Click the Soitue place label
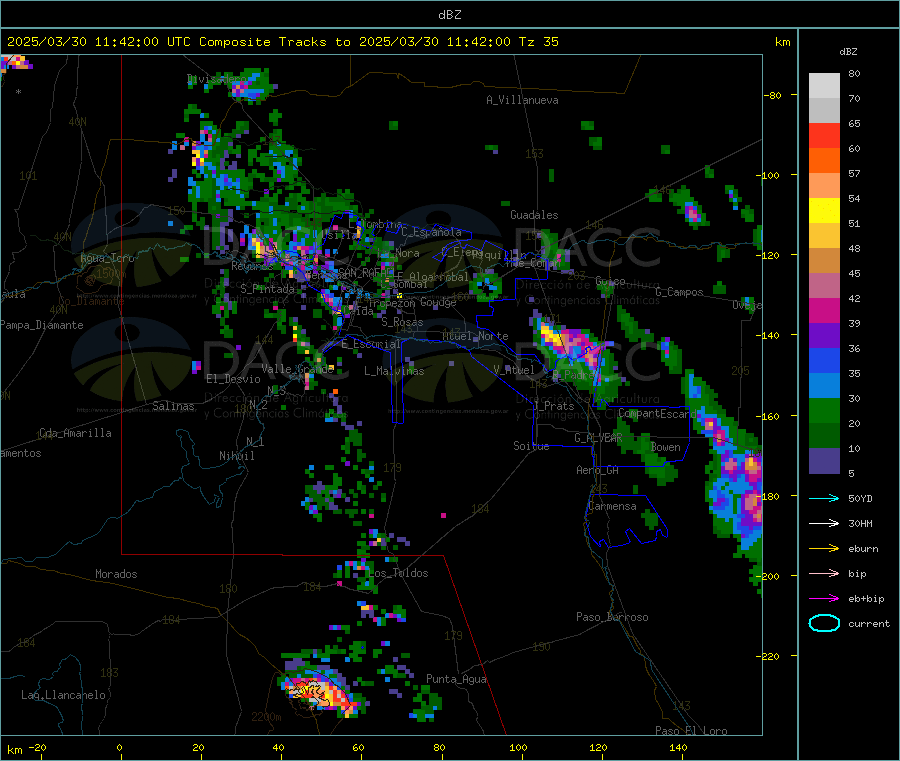Image resolution: width=900 pixels, height=761 pixels. click(x=531, y=446)
